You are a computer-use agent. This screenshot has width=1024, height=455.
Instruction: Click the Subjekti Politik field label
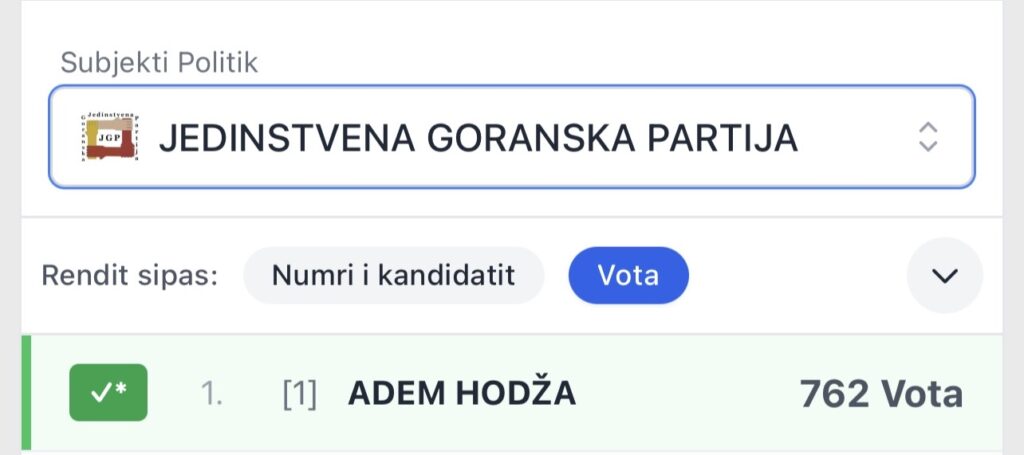[159, 63]
